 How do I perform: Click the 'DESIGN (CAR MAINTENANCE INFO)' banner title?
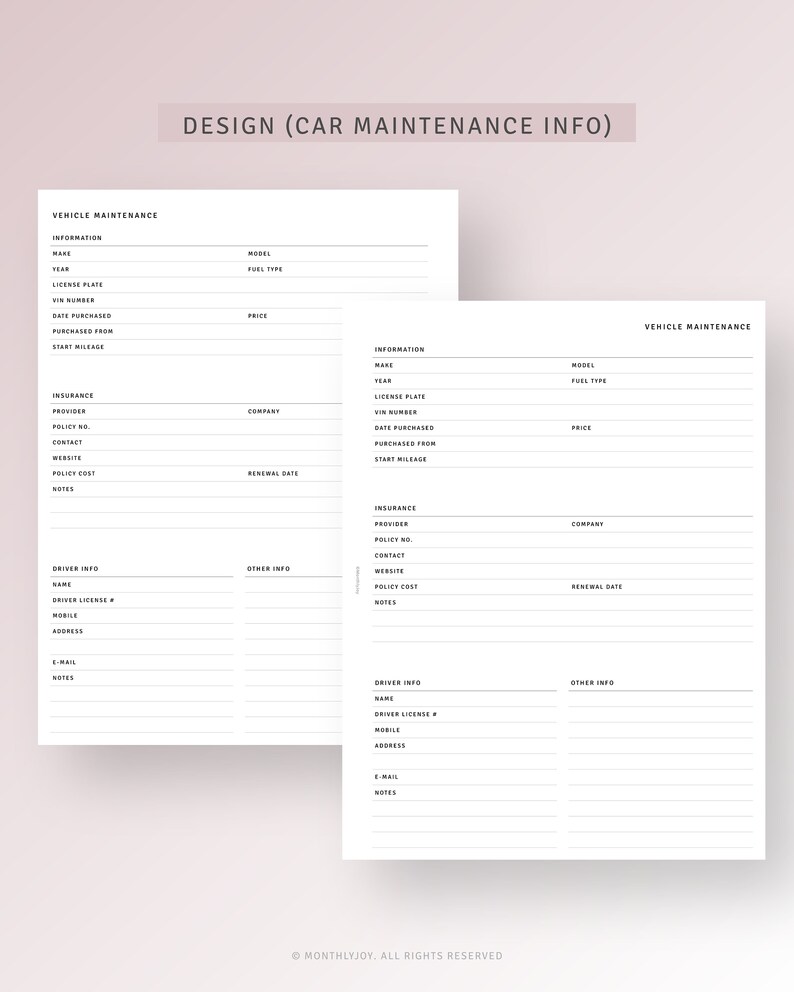click(x=397, y=125)
